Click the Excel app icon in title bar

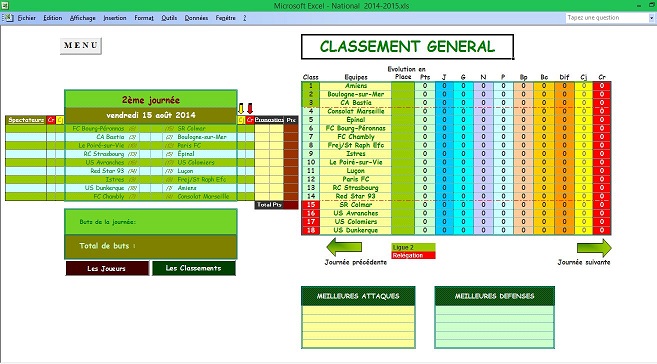[4, 5]
